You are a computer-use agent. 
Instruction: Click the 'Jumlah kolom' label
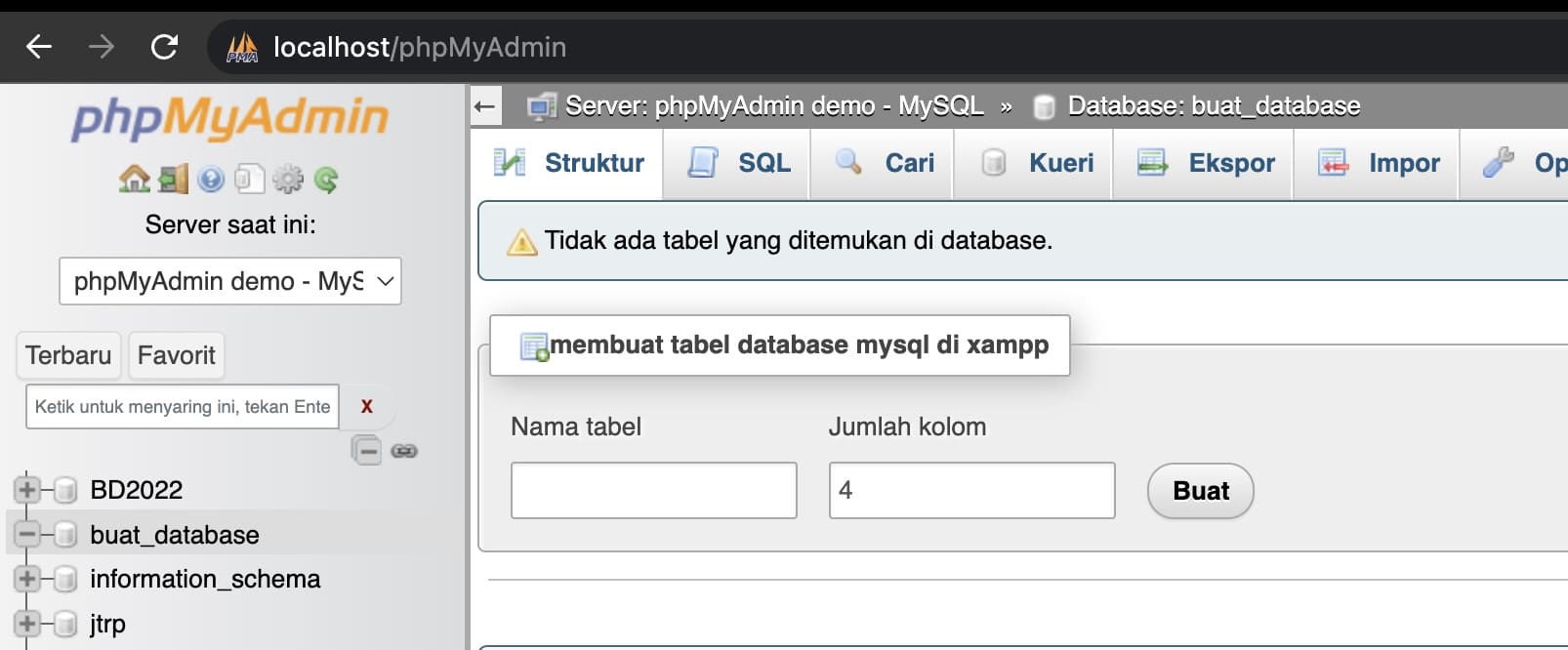pos(907,427)
